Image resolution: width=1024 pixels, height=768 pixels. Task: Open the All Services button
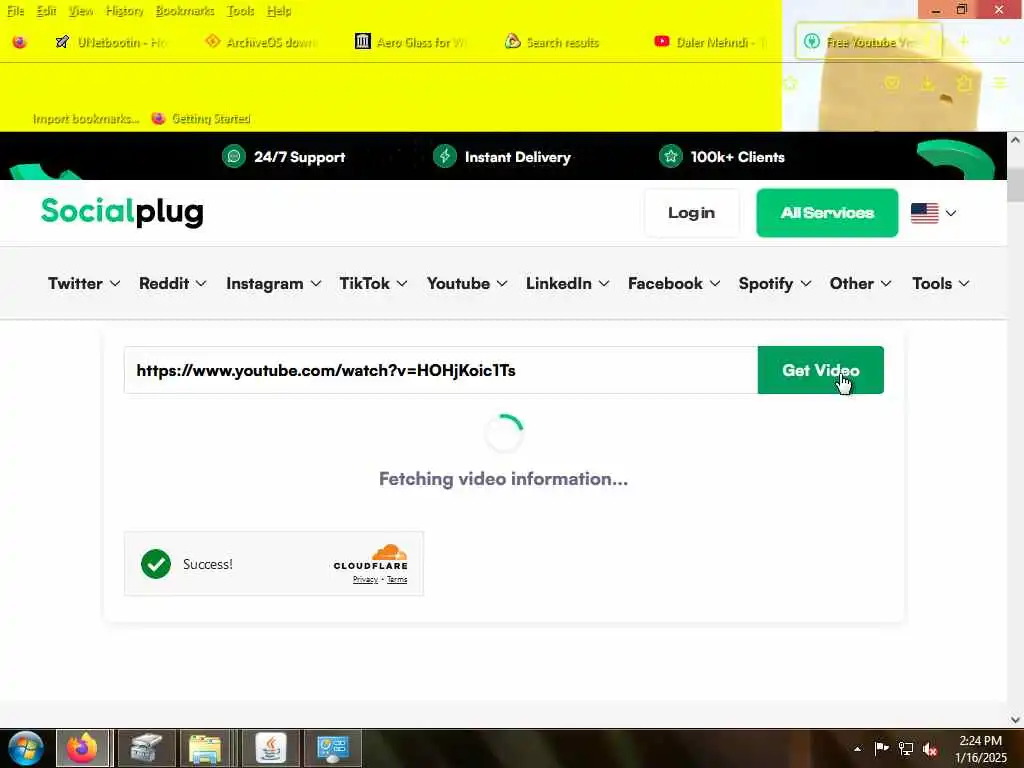tap(827, 213)
